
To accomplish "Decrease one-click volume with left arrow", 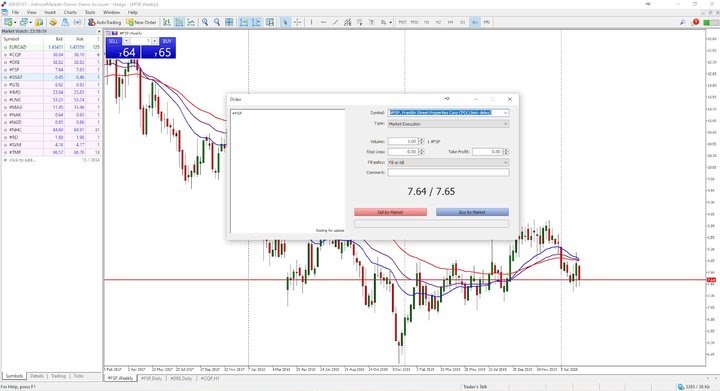I will point(126,41).
